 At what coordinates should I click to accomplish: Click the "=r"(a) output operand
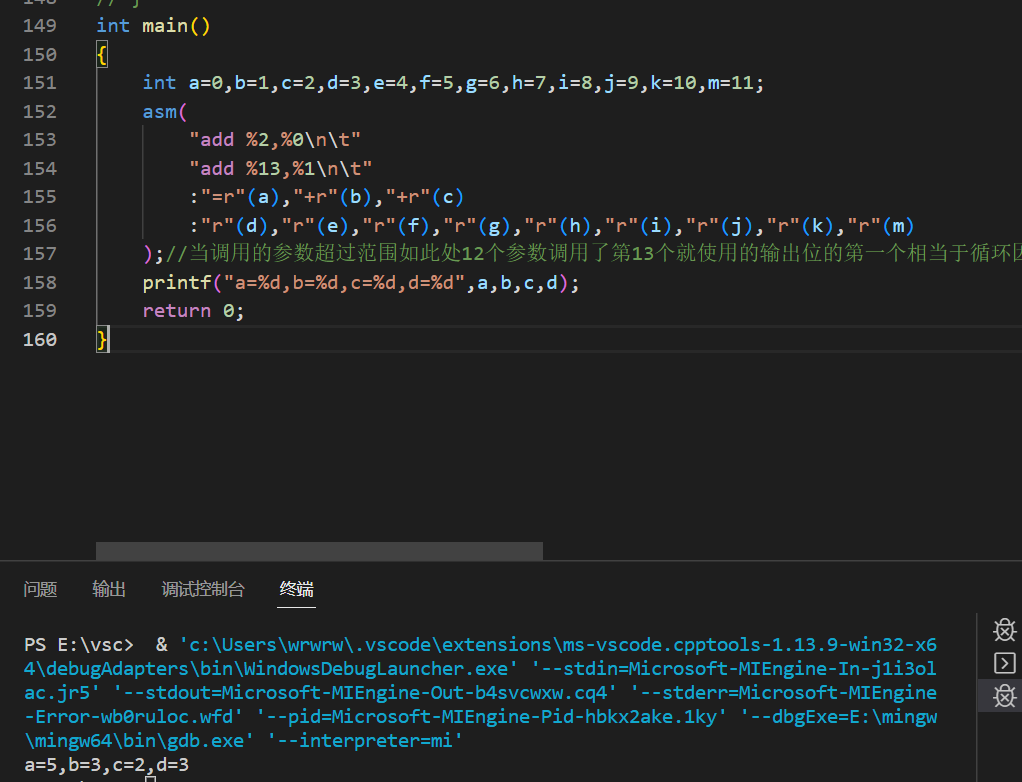pyautogui.click(x=241, y=197)
